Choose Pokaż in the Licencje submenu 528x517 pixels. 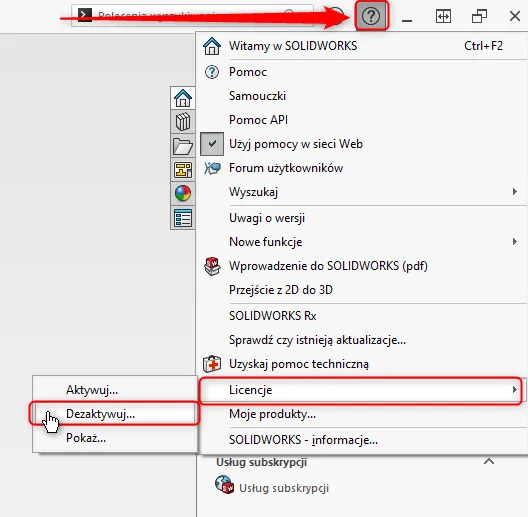(115, 438)
